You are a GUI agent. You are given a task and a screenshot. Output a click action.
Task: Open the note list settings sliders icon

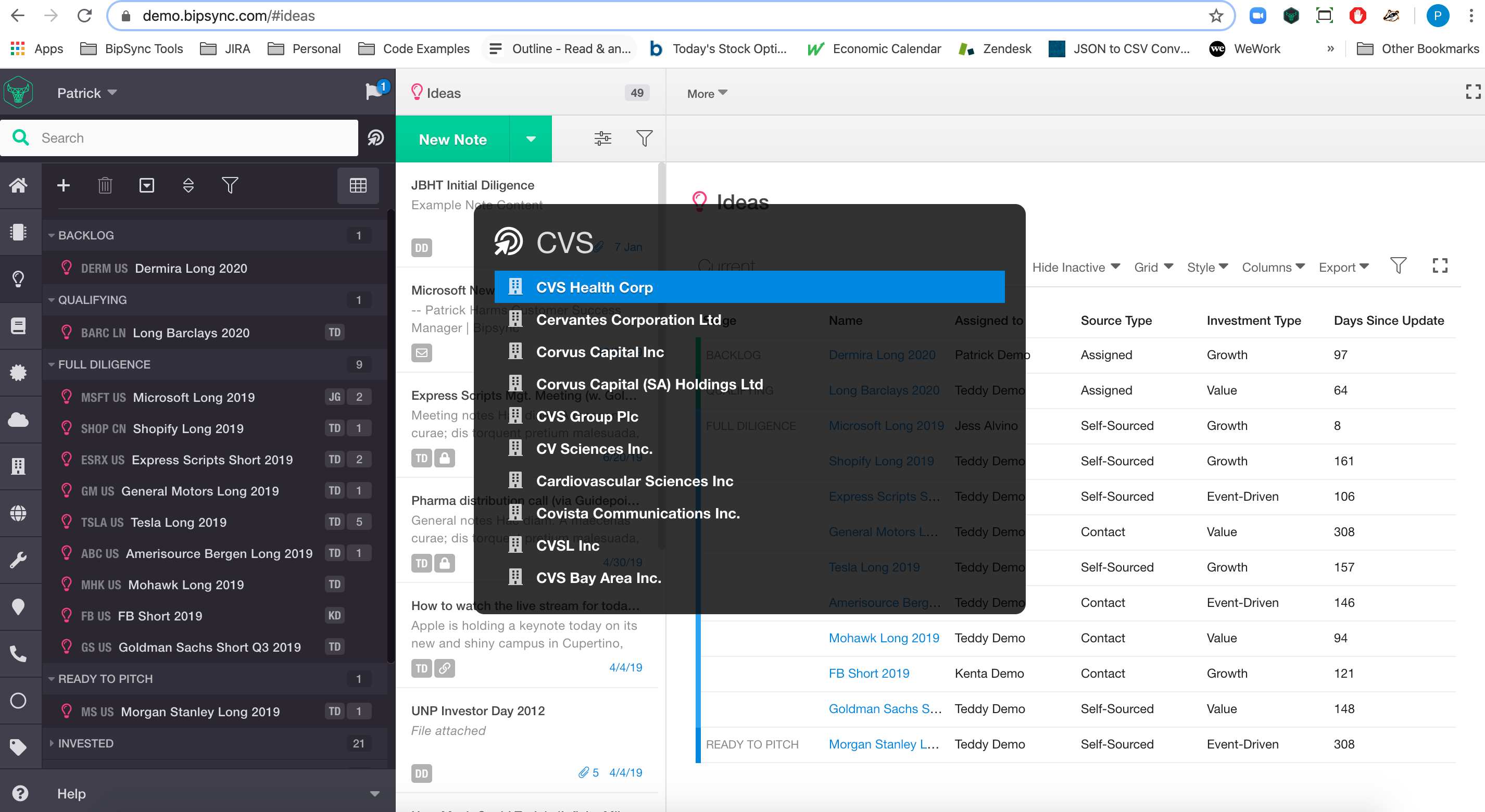tap(602, 138)
